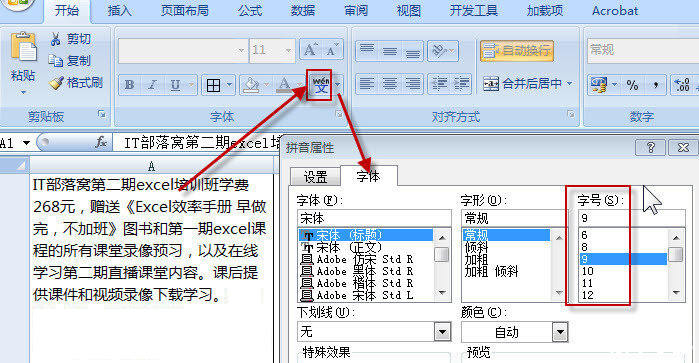Align text right

click(x=413, y=83)
